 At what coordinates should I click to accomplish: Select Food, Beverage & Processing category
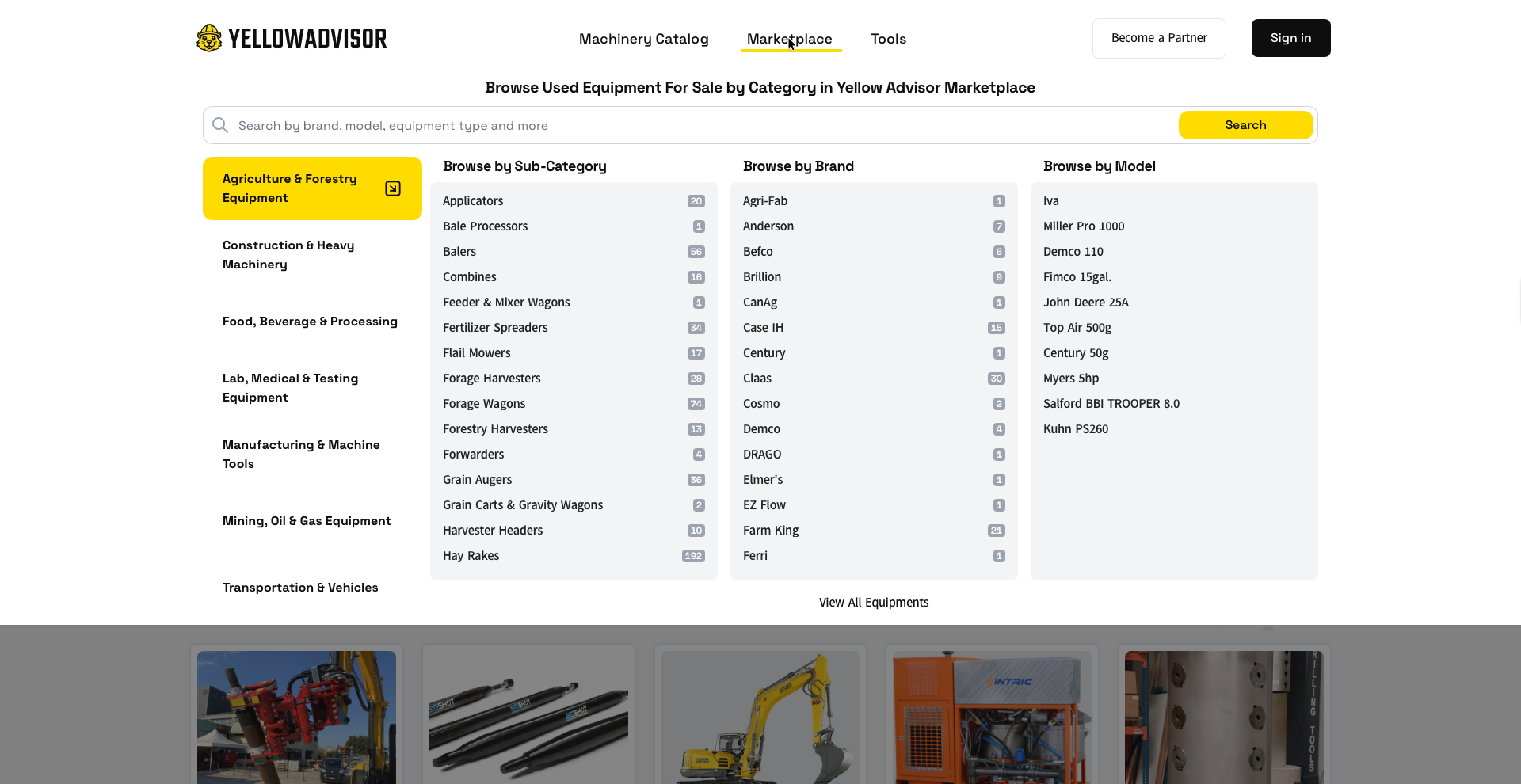coord(312,322)
